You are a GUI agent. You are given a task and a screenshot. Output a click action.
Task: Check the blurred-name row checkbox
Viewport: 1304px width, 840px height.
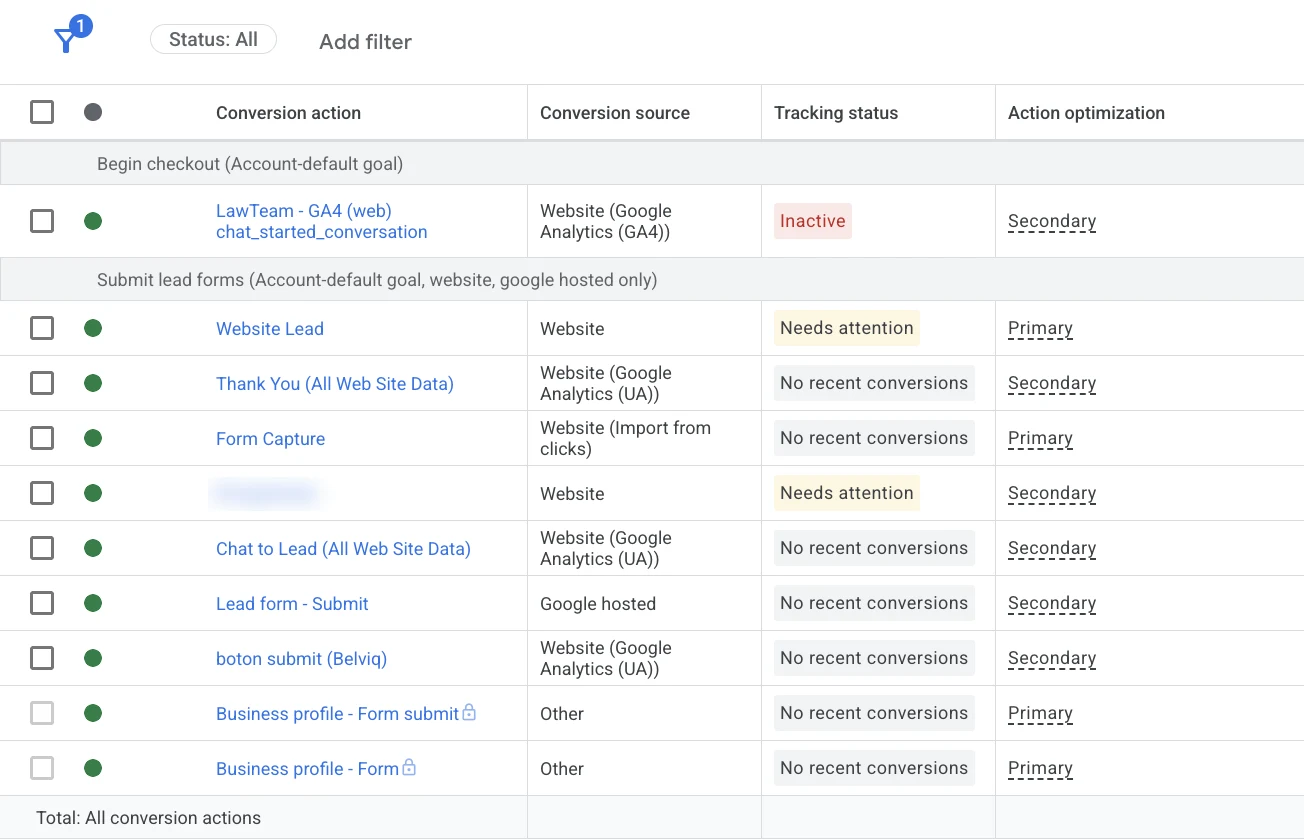(42, 493)
